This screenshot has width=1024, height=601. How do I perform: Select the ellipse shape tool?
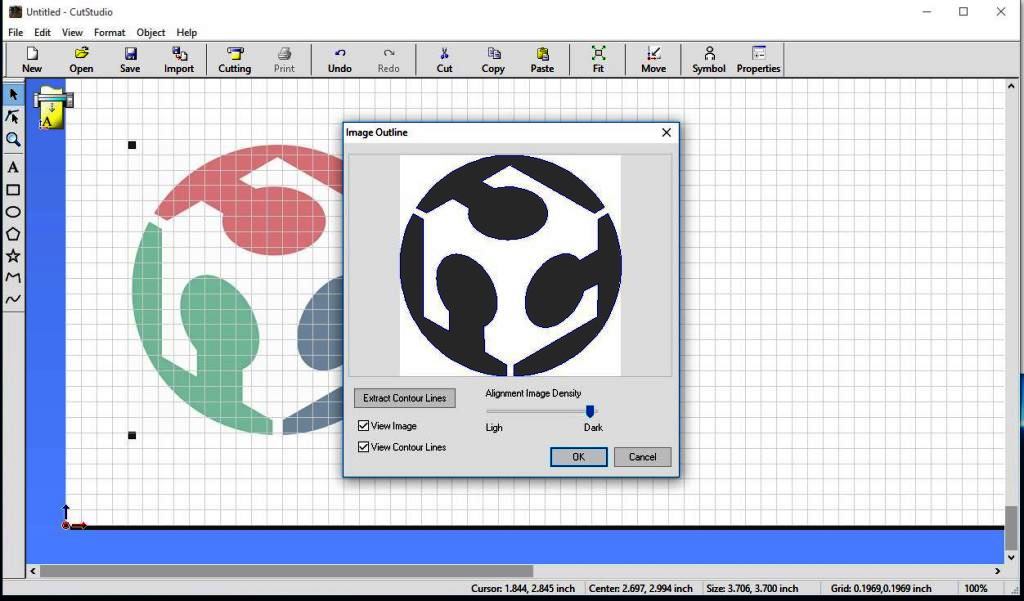coord(13,212)
